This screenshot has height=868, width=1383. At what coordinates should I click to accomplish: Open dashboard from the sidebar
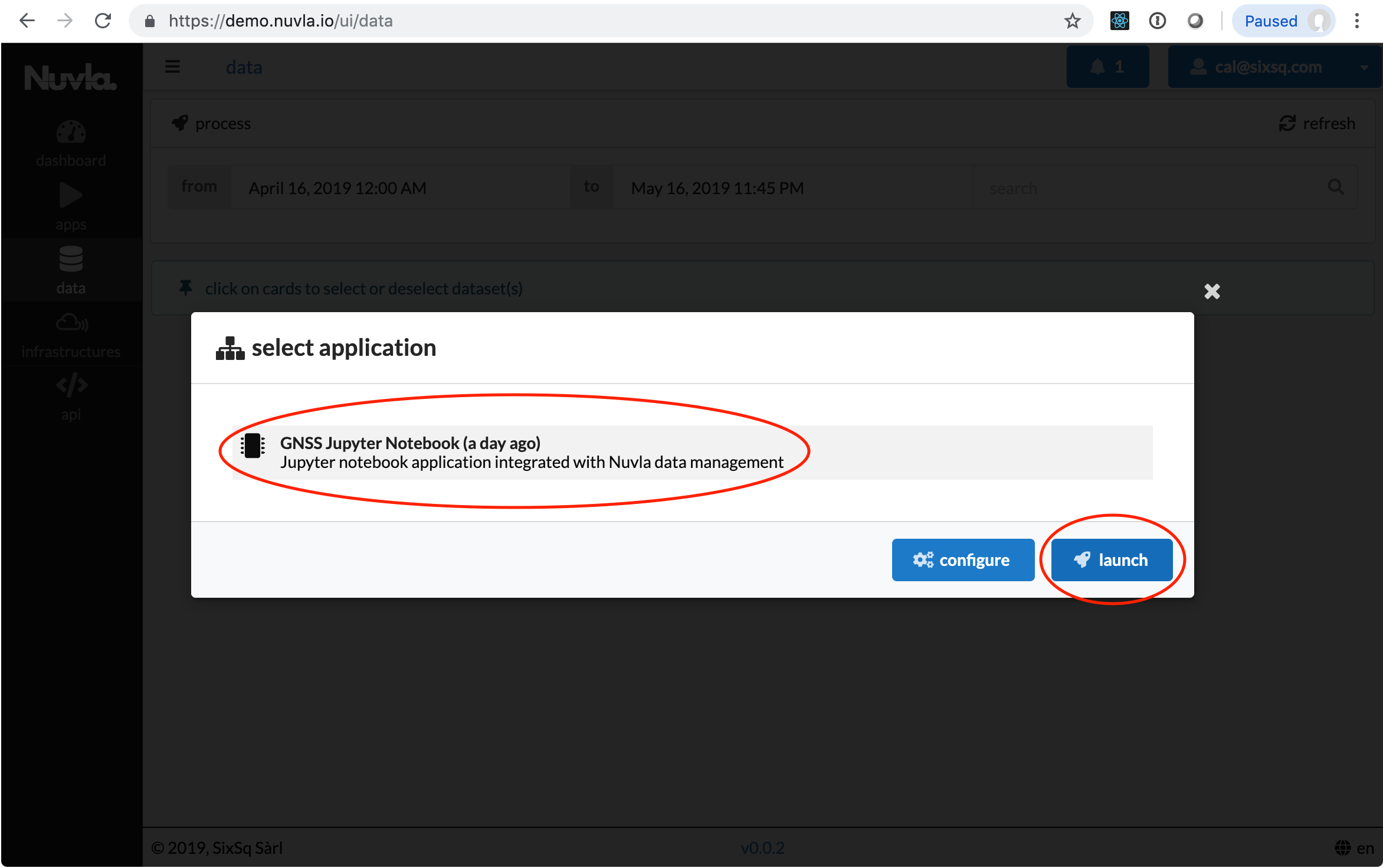point(71,144)
